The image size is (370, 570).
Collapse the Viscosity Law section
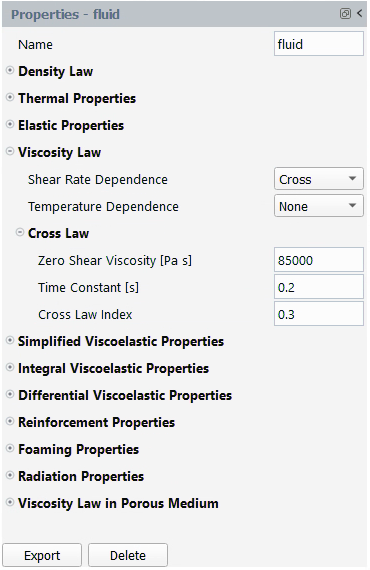click(10, 151)
